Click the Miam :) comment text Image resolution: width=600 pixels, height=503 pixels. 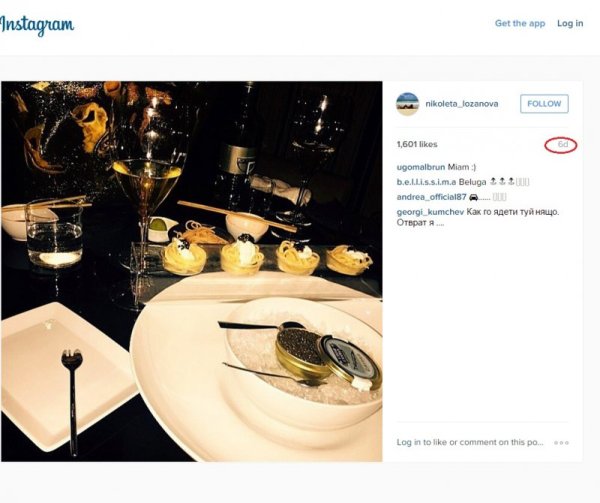462,167
